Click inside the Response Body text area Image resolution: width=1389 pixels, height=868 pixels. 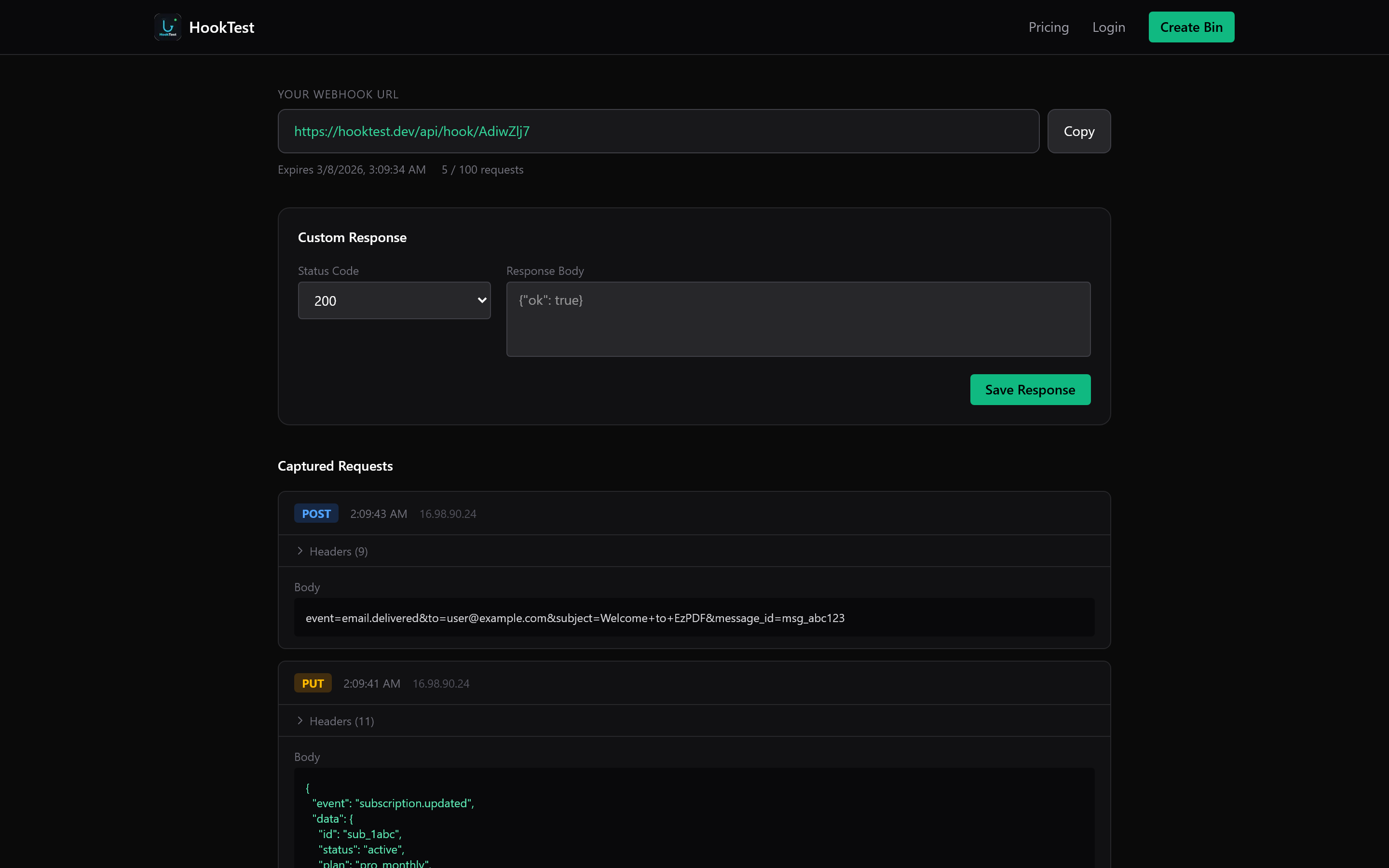(798, 319)
